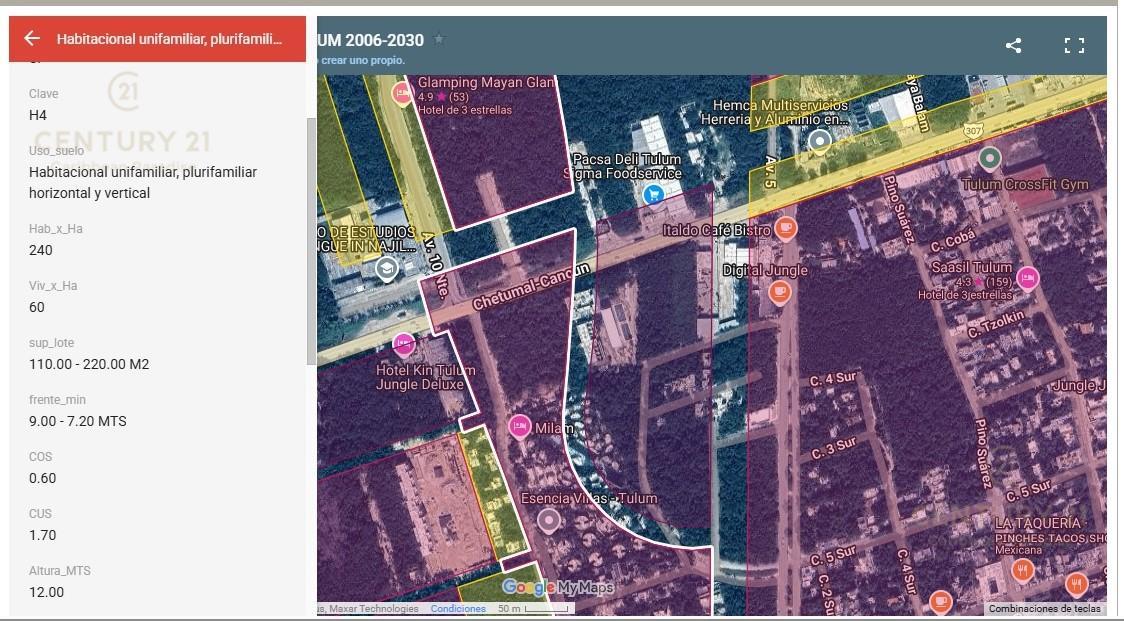1124x621 pixels.
Task: Select the Clave value H4
Action: click(x=38, y=115)
